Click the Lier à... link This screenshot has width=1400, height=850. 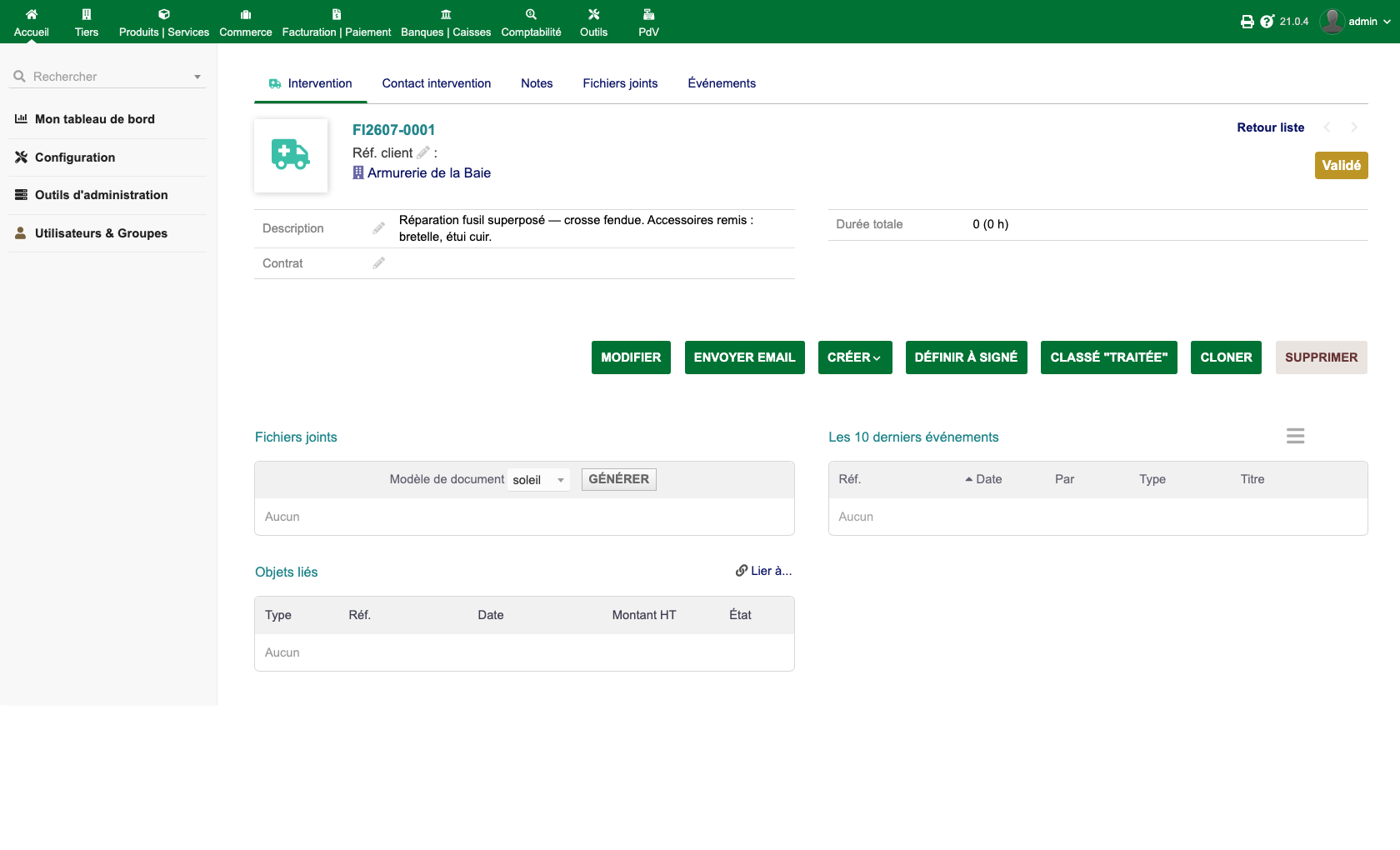pyautogui.click(x=763, y=571)
